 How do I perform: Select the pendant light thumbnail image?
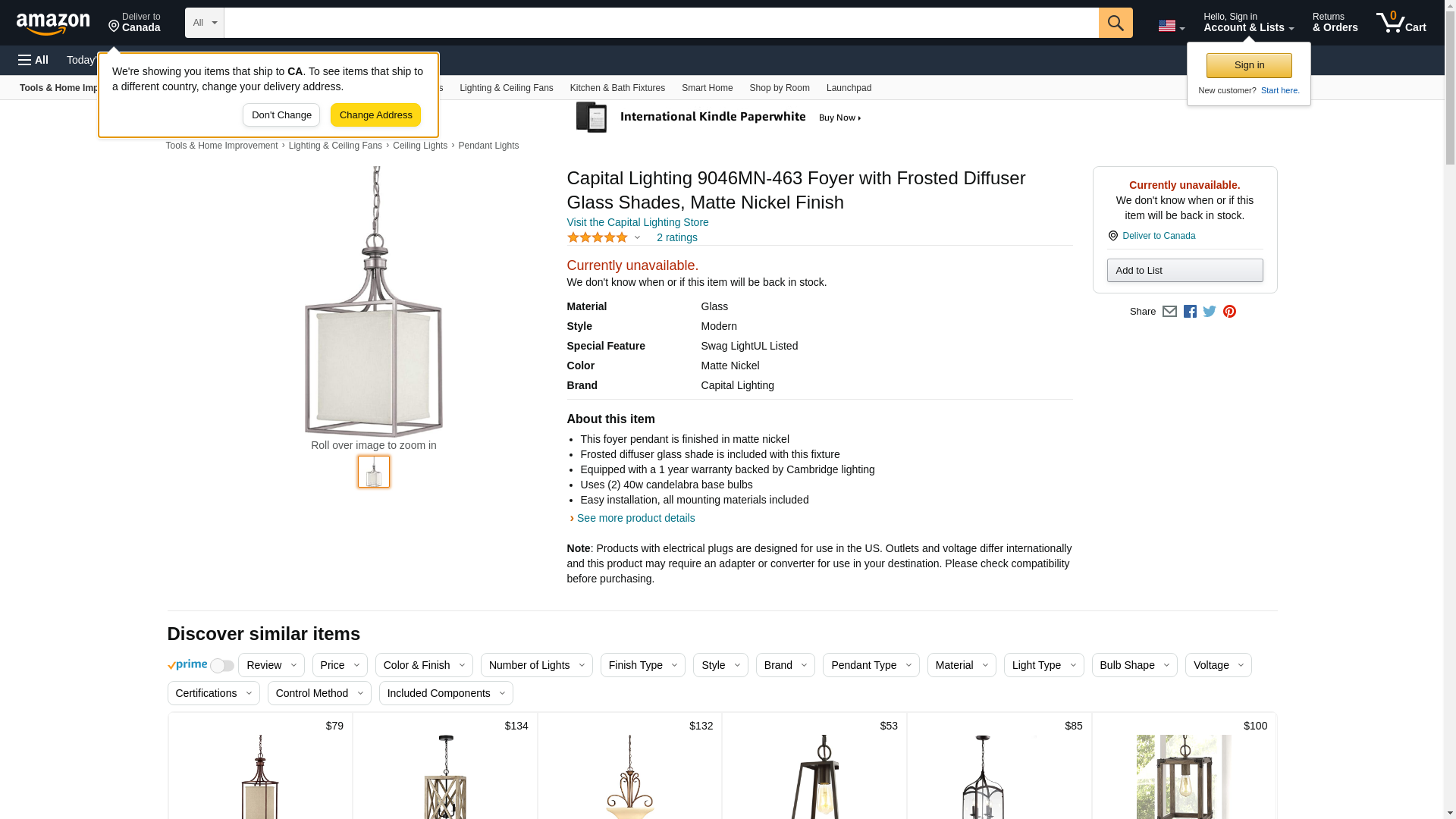[374, 472]
